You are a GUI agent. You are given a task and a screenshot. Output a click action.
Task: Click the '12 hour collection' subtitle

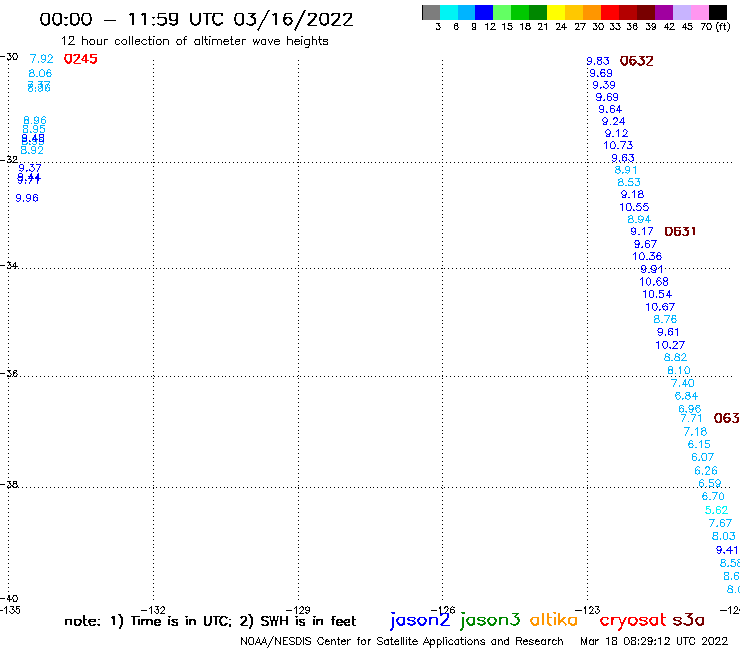[194, 41]
